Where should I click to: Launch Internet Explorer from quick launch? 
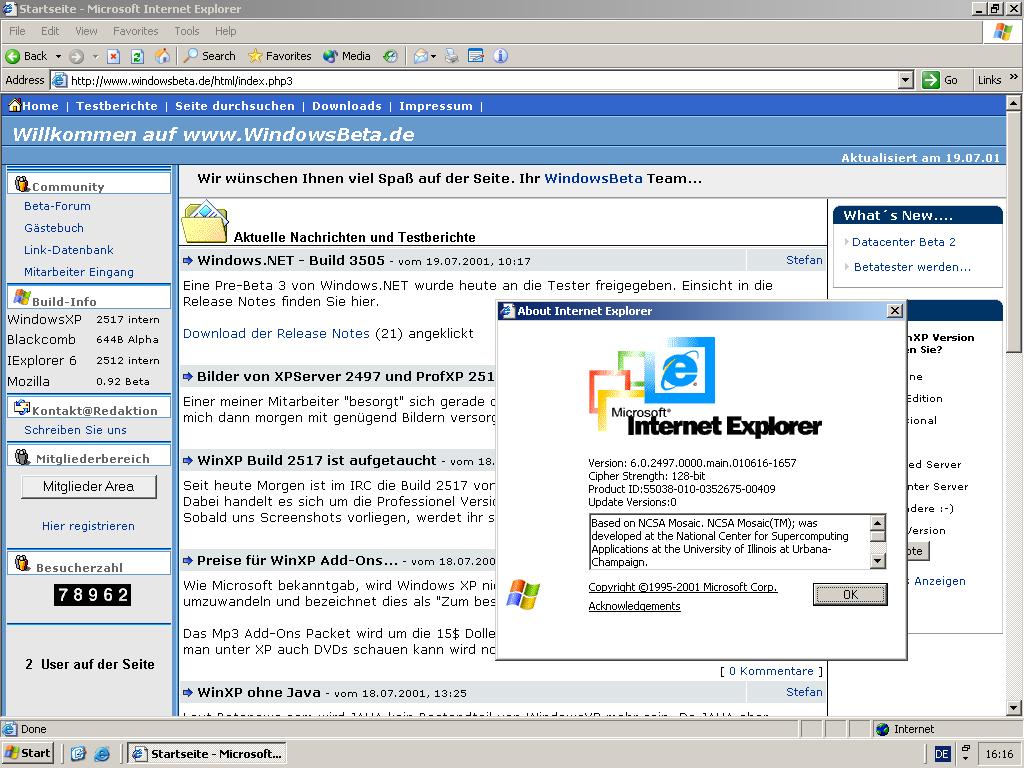pos(102,754)
